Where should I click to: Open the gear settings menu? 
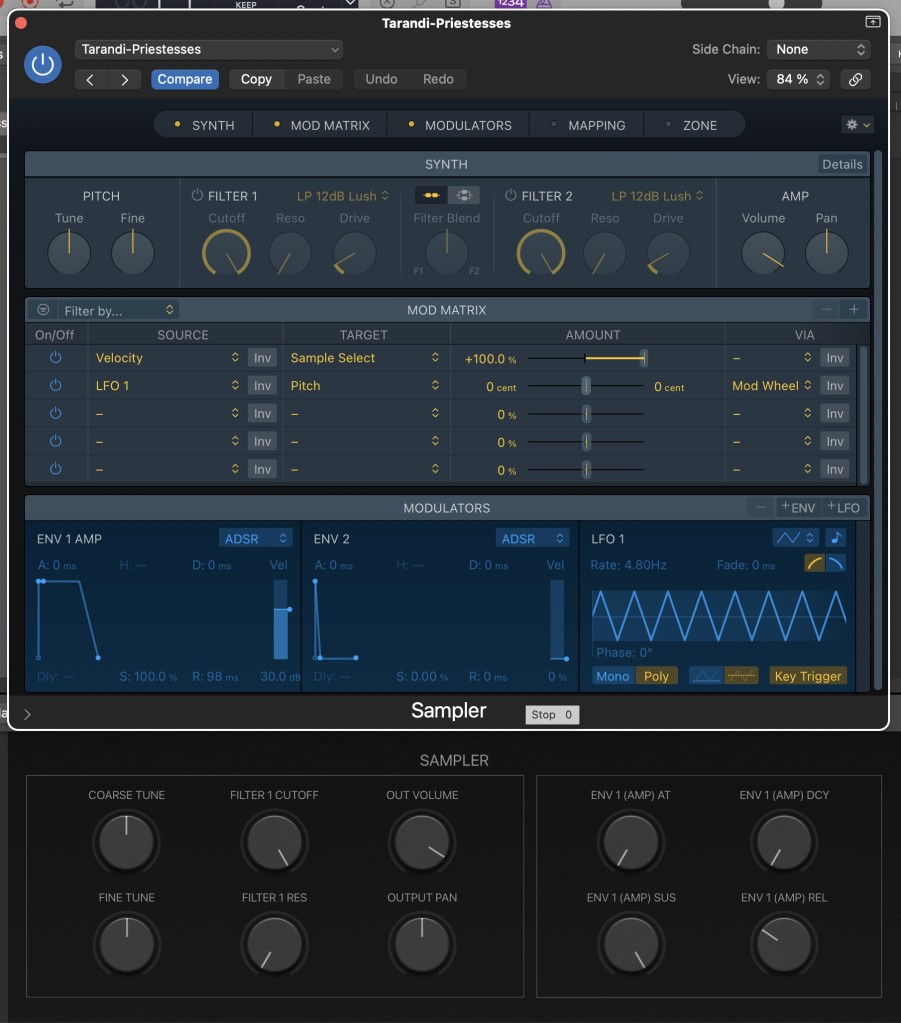[857, 125]
